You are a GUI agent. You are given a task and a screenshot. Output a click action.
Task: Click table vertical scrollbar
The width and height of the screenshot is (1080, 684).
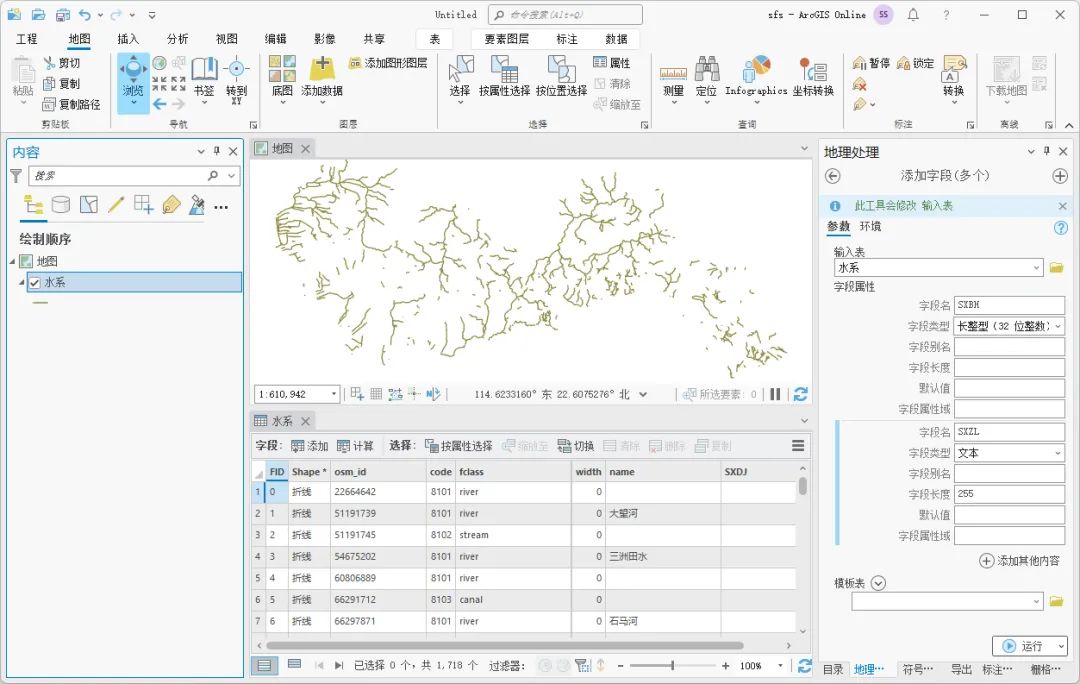click(802, 486)
